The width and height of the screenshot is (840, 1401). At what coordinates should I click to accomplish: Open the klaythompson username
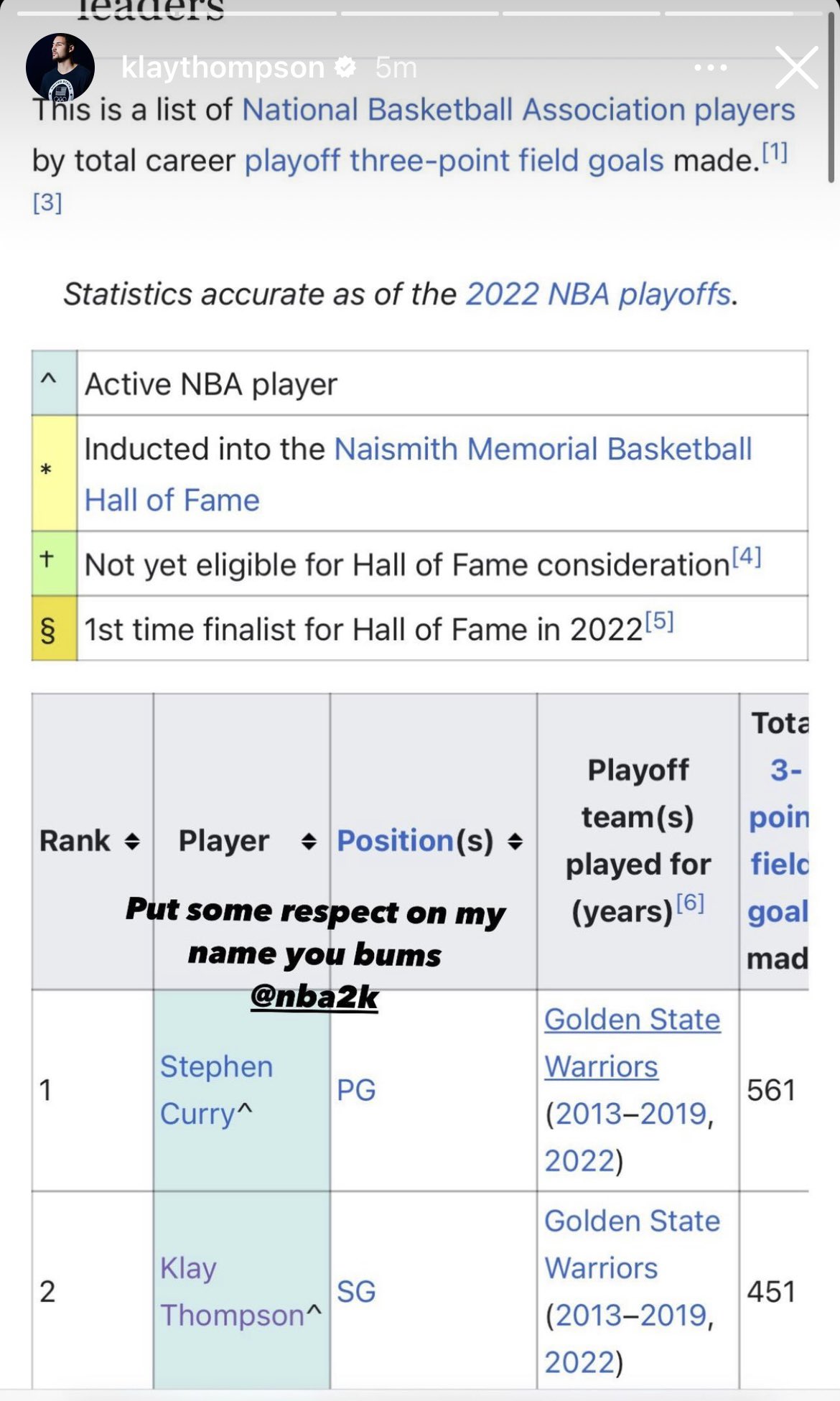coord(223,68)
